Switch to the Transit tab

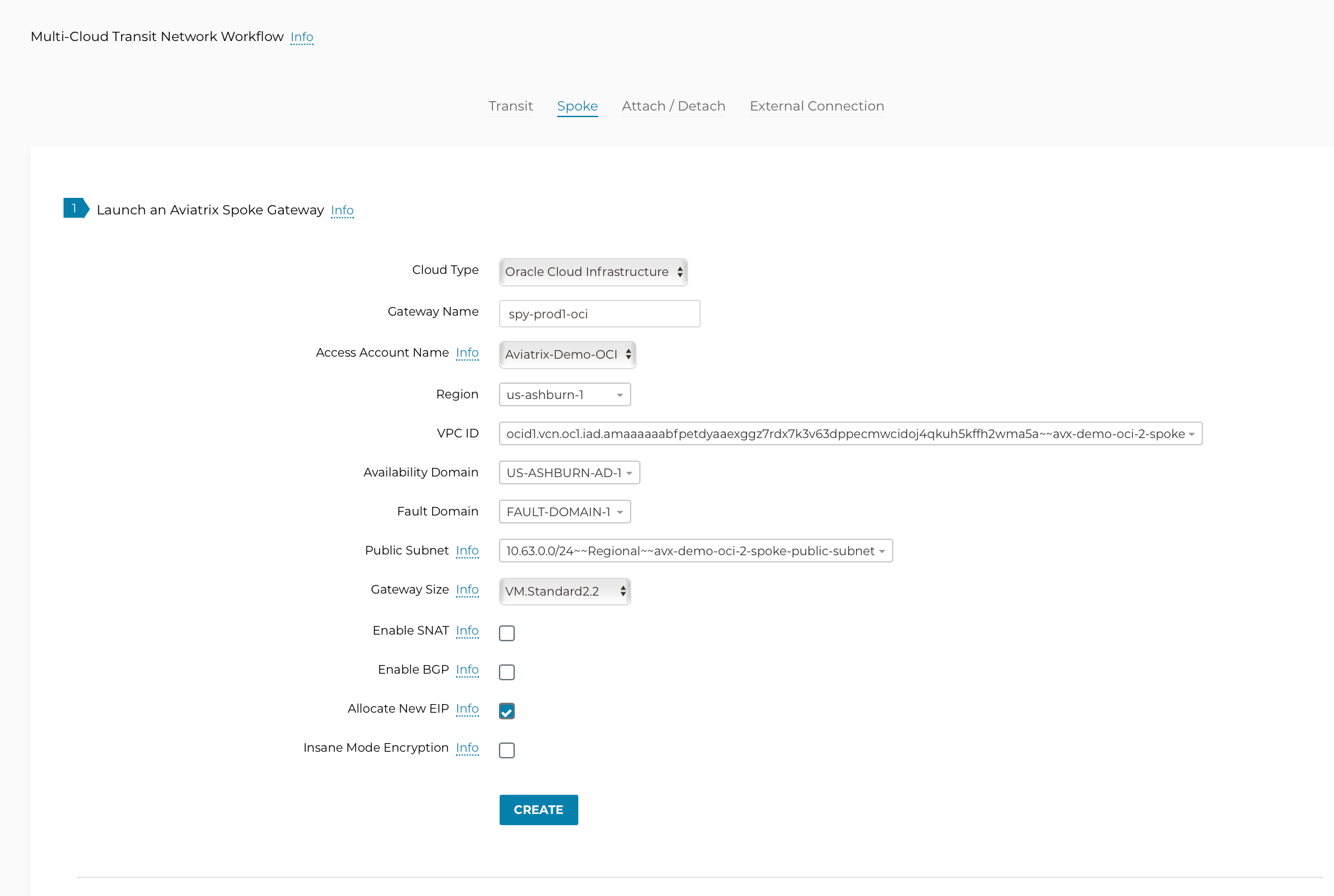[510, 106]
